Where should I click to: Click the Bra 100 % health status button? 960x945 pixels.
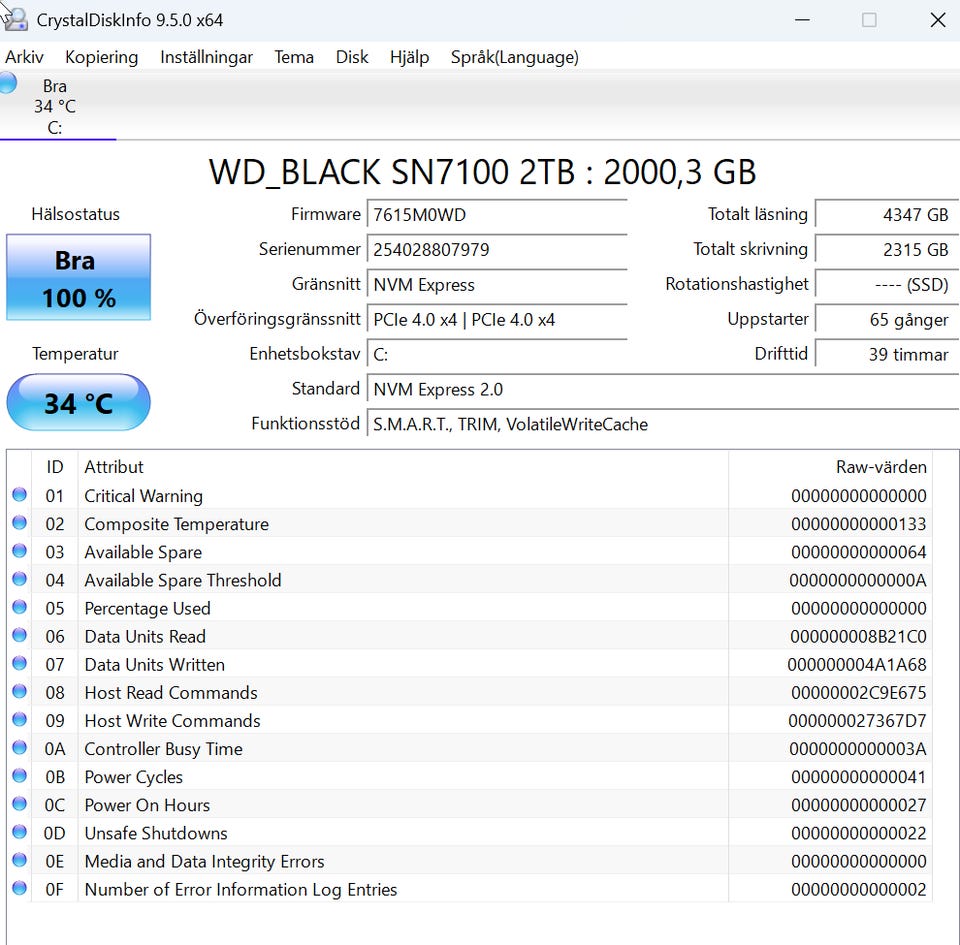(x=78, y=278)
